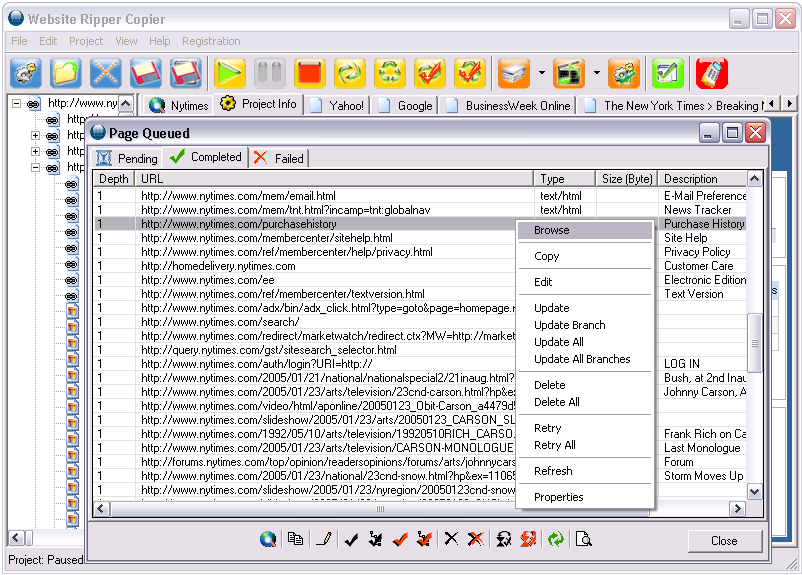The image size is (802, 575).
Task: Click the orange media clapboard icon
Action: pyautogui.click(x=569, y=73)
